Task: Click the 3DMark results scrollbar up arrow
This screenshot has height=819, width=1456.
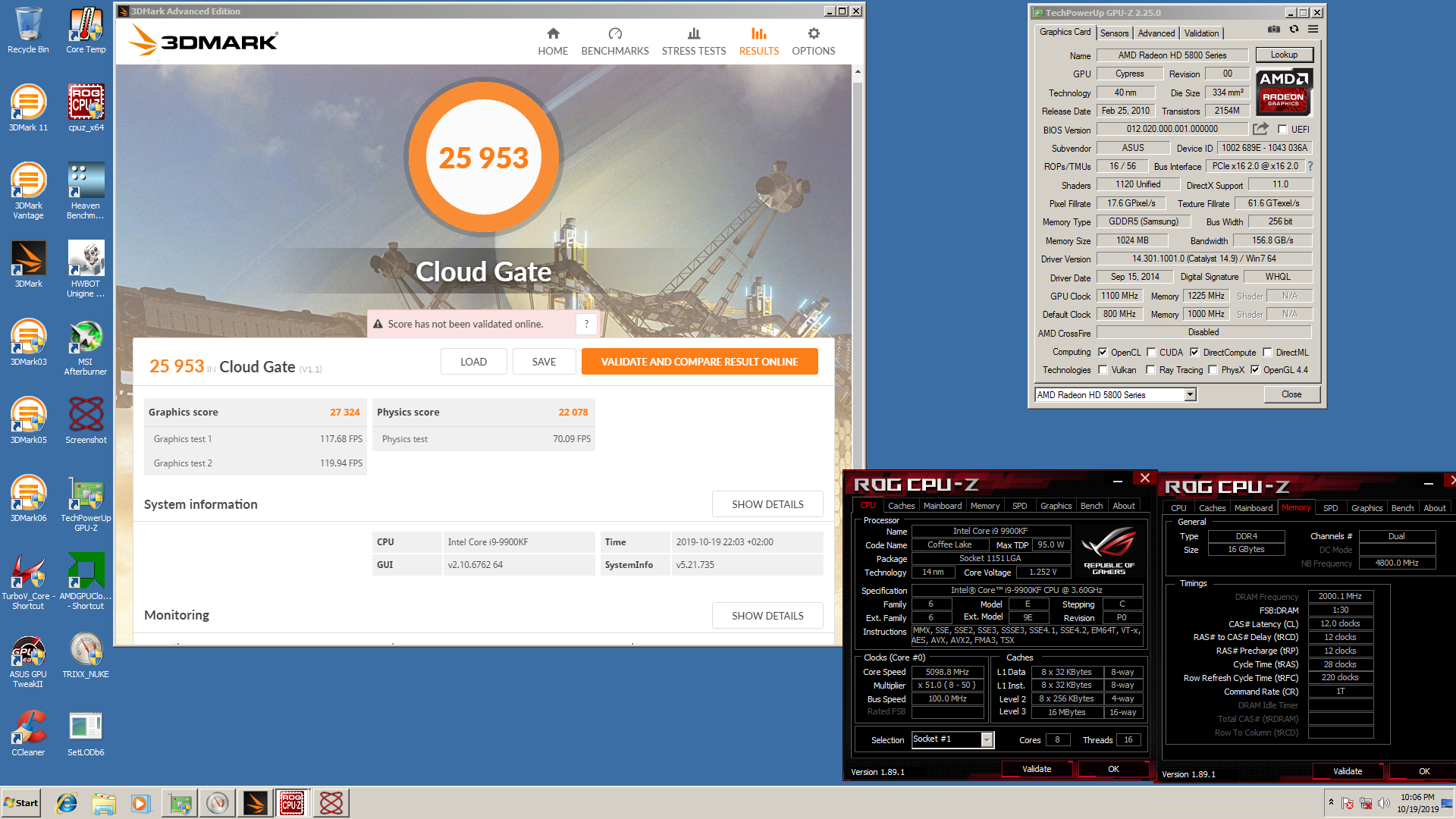Action: 858,71
